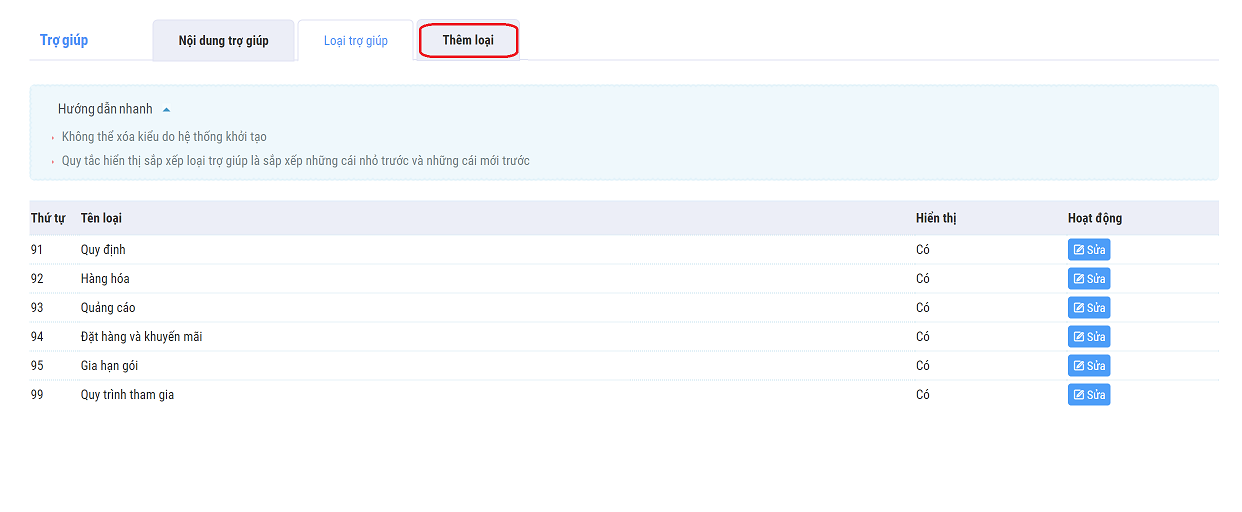The width and height of the screenshot is (1242, 512).
Task: Edit the Quy trình tham gia type
Action: pos(1088,395)
